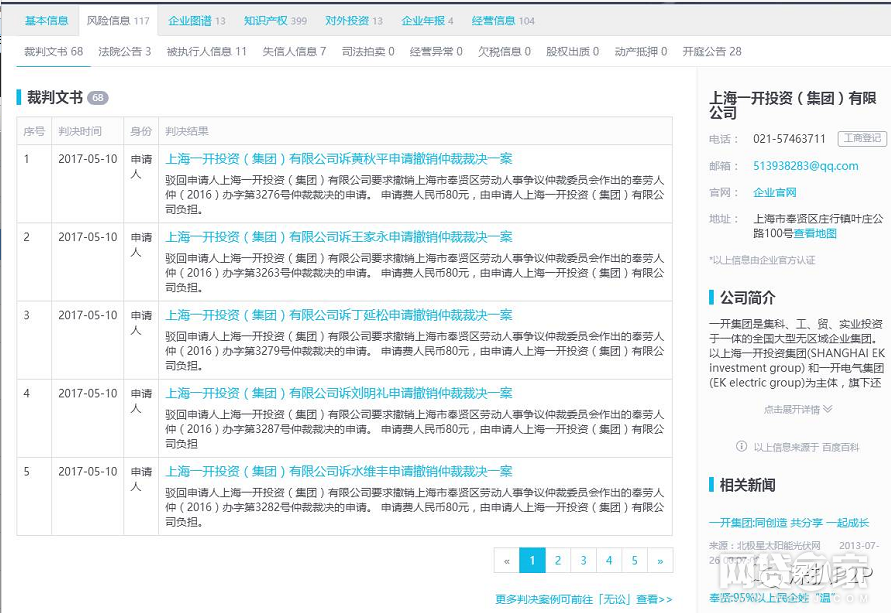Viewport: 891px width, 613px height.
Task: Open the 经营信息 104 tab
Action: tap(503, 21)
